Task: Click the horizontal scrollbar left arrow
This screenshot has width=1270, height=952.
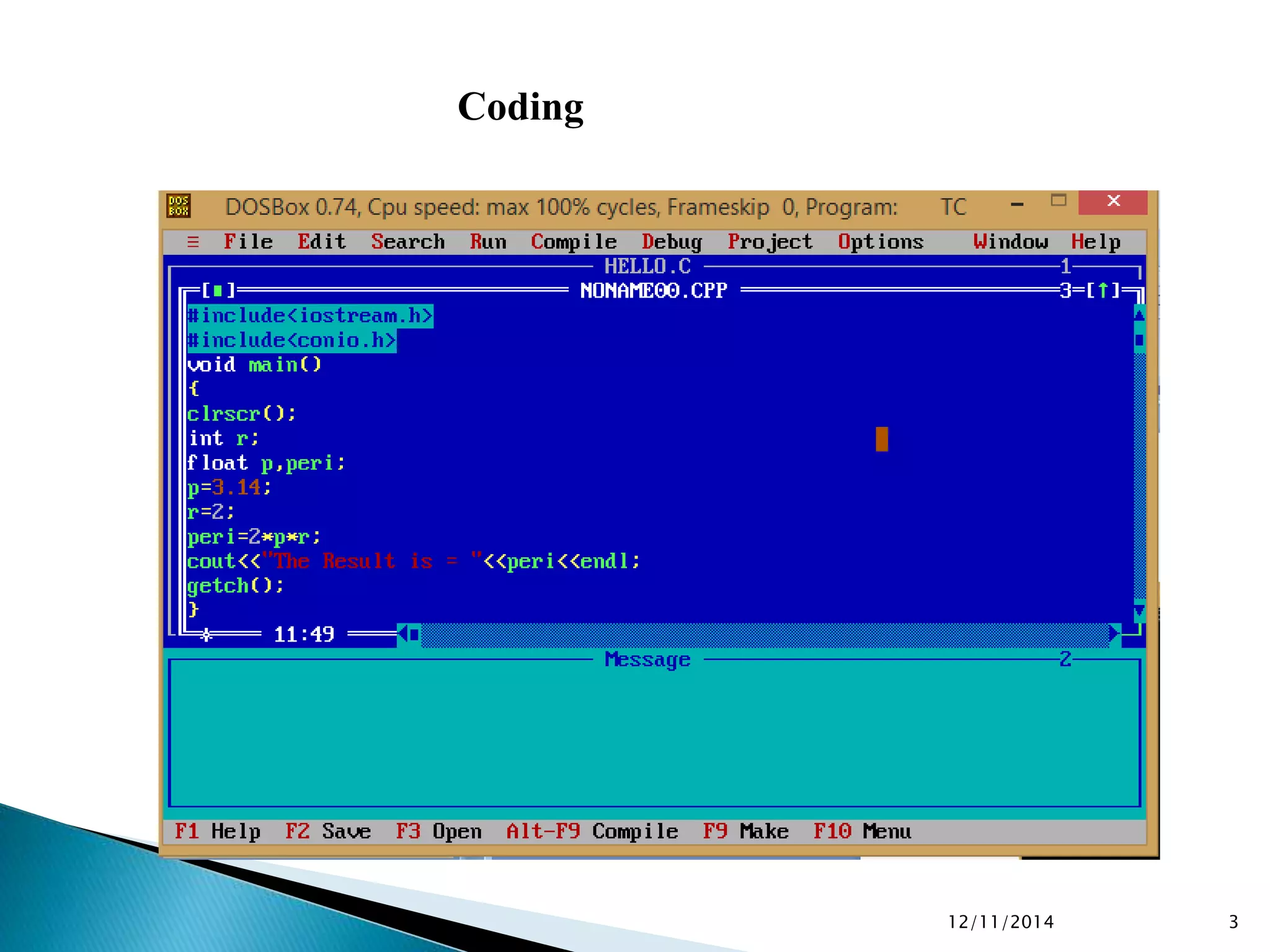Action: pyautogui.click(x=402, y=634)
